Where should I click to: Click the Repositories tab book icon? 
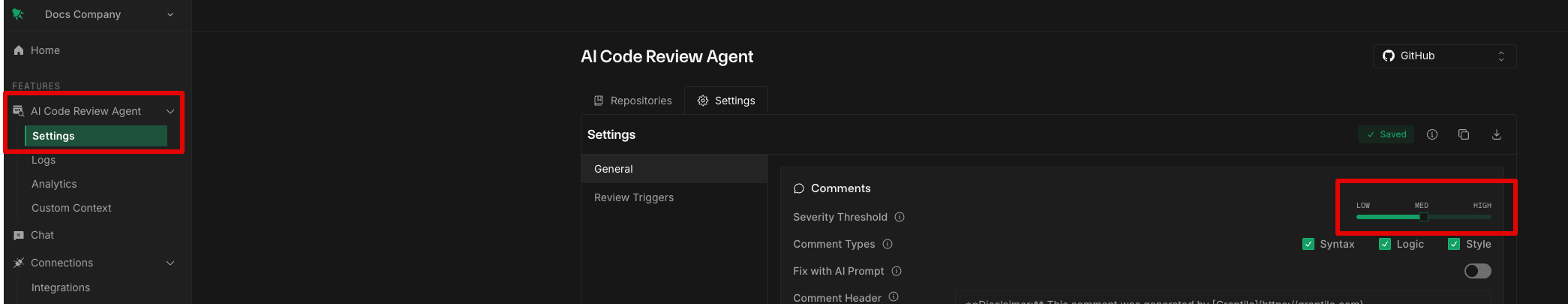click(599, 101)
